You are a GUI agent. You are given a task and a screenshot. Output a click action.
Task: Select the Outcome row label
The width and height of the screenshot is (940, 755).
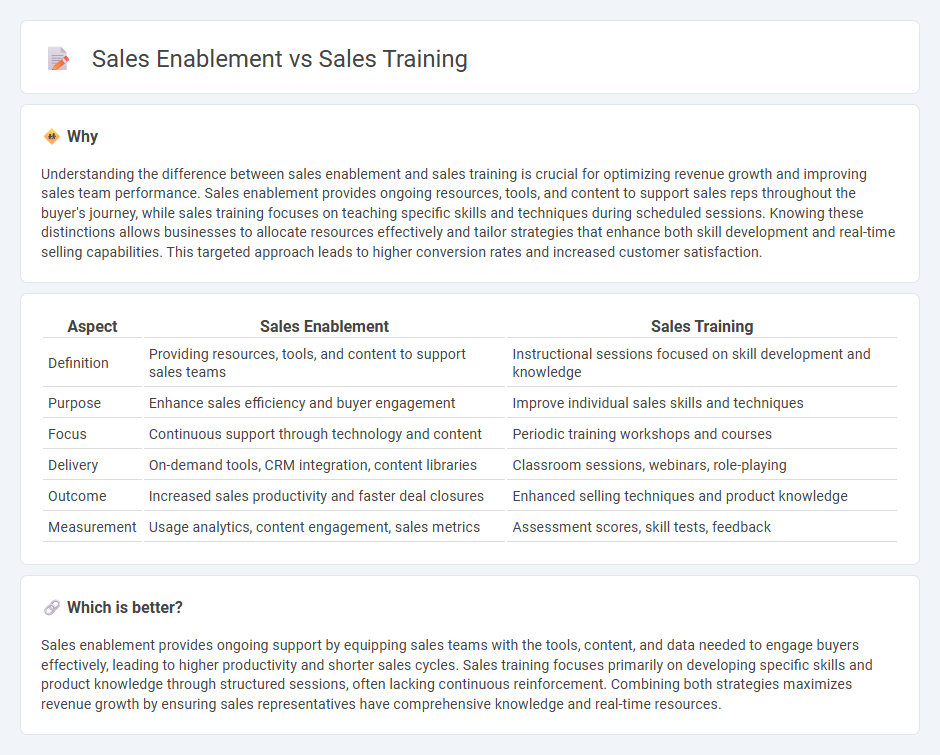click(77, 496)
